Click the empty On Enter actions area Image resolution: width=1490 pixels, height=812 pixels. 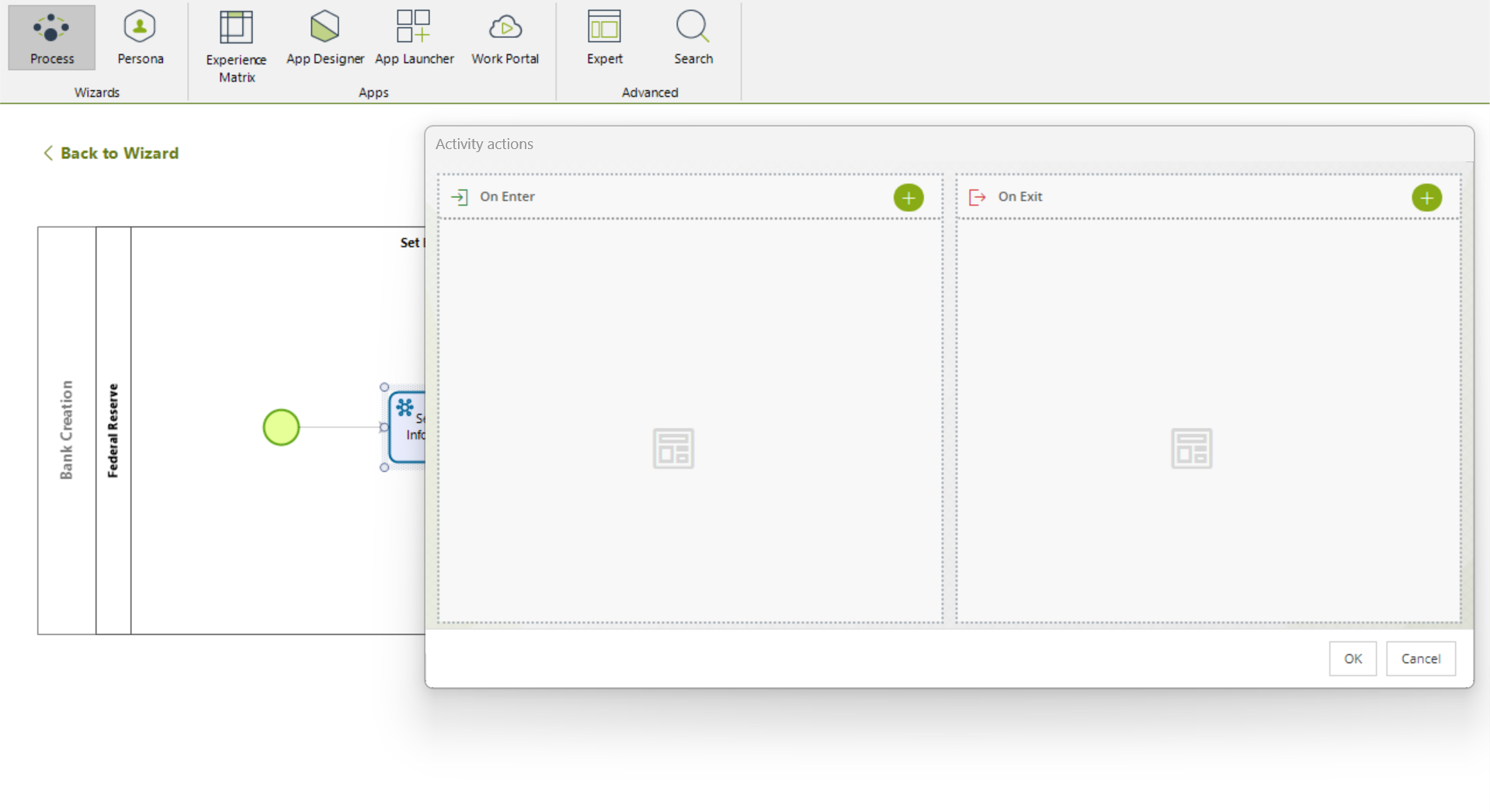689,419
